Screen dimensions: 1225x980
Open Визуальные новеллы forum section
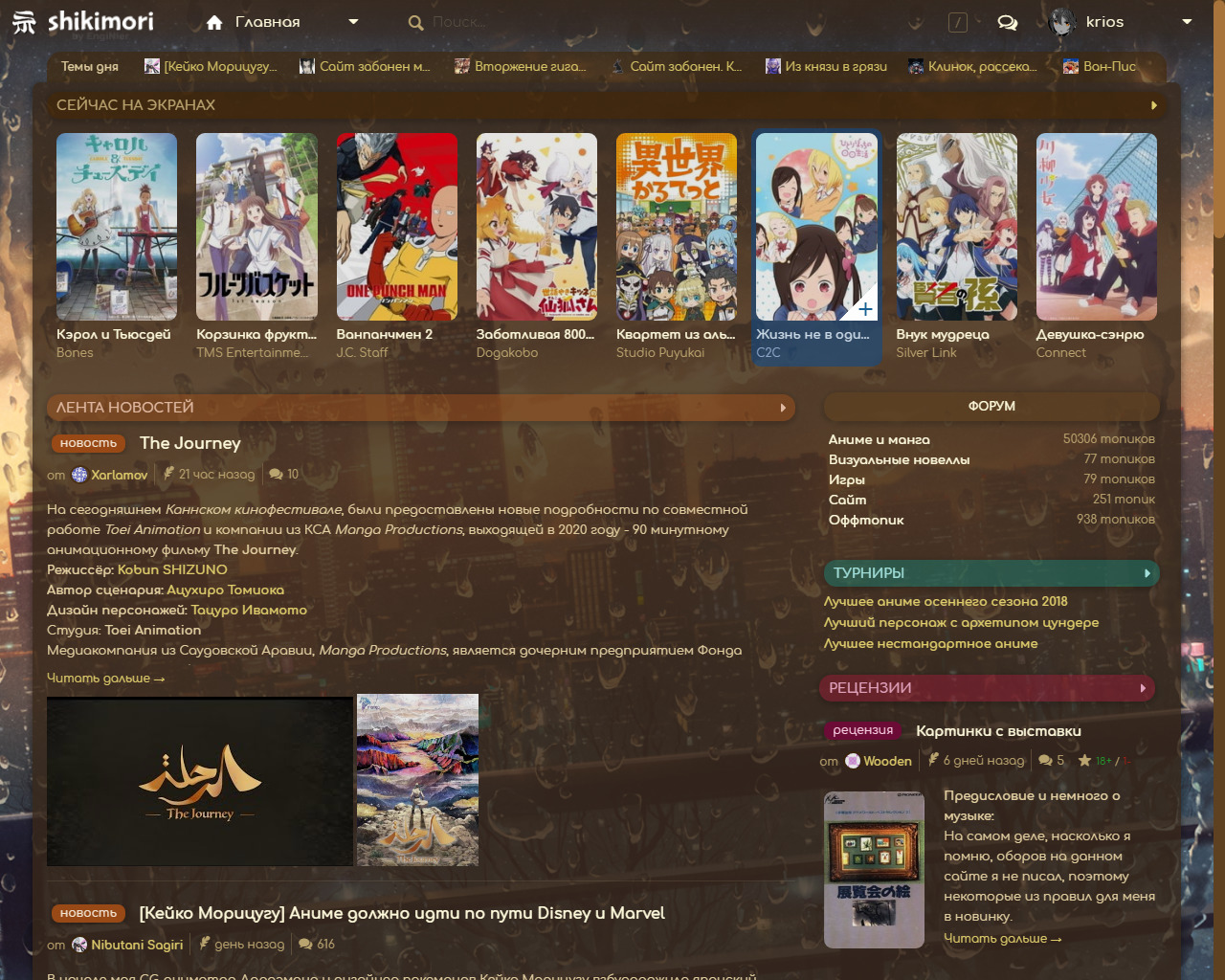pos(900,459)
